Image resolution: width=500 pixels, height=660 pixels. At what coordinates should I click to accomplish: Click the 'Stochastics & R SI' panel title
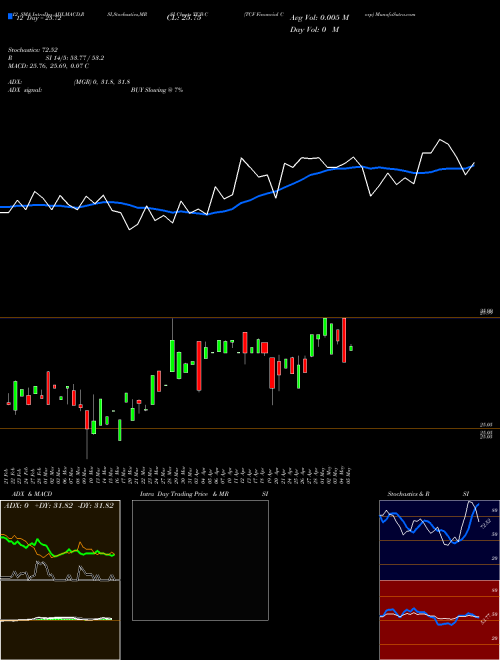[428, 494]
